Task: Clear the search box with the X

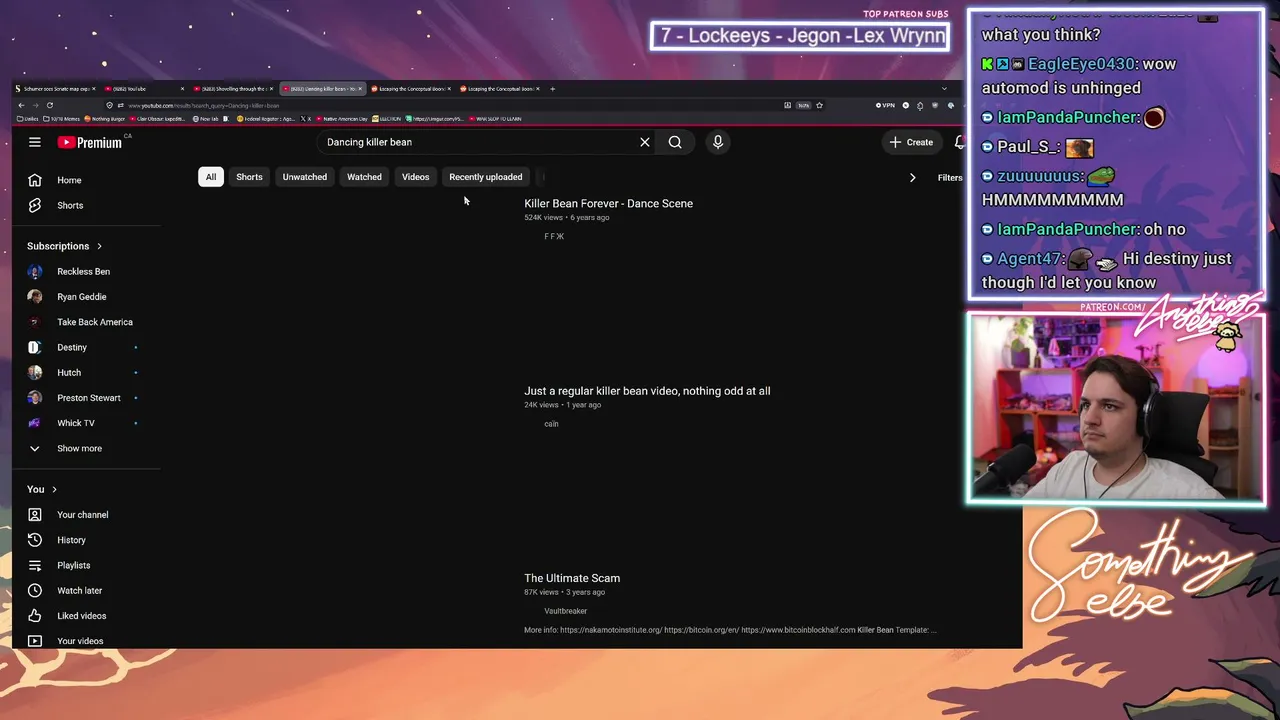Action: pyautogui.click(x=645, y=142)
